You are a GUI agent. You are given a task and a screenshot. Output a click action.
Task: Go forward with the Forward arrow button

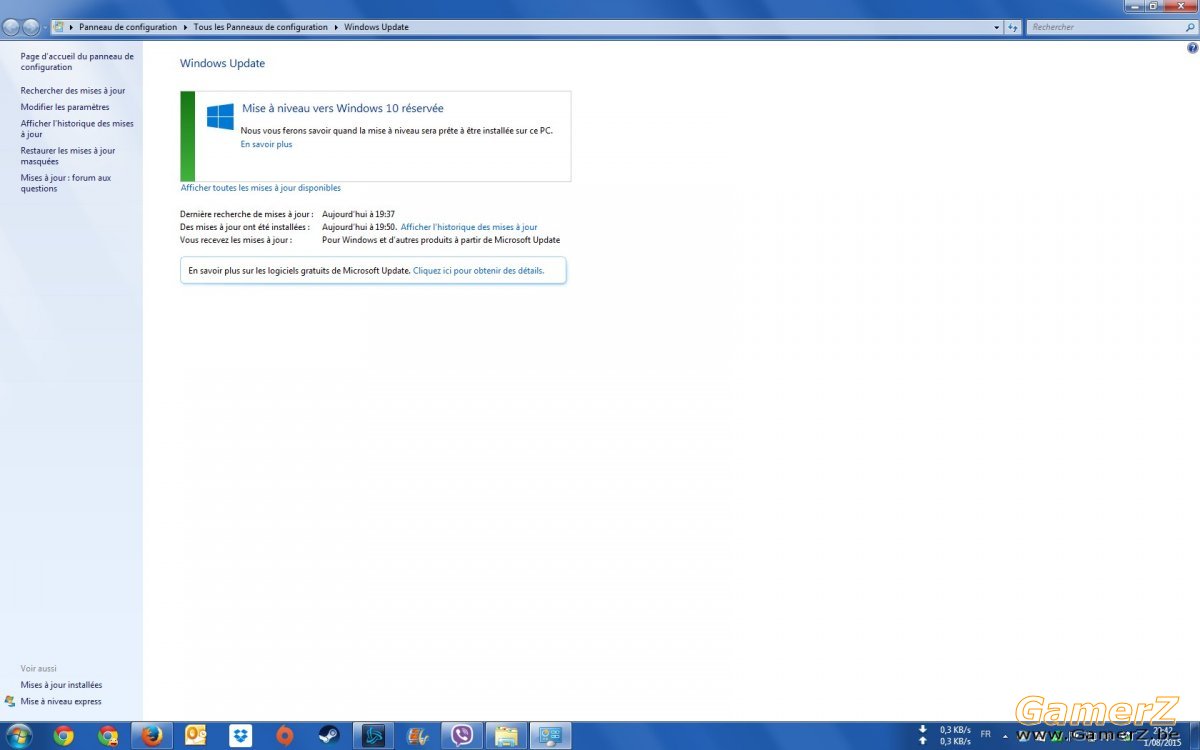pos(31,27)
